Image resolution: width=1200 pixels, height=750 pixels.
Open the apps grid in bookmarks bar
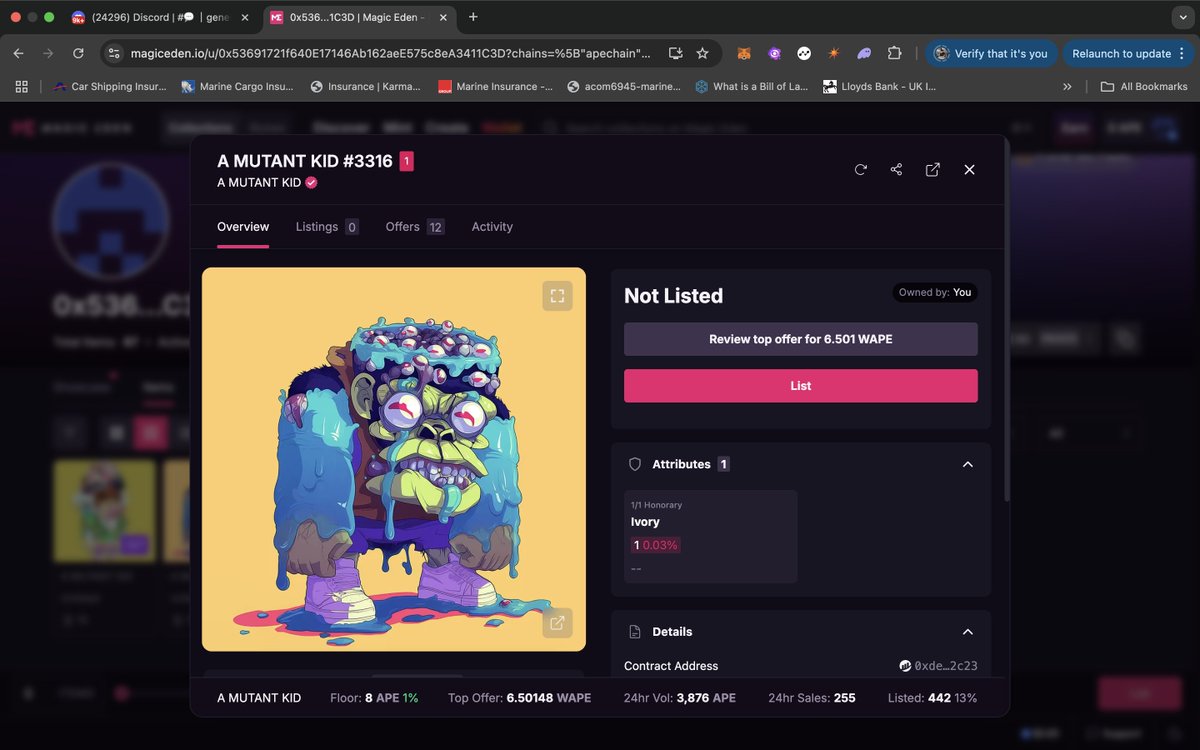[x=22, y=87]
